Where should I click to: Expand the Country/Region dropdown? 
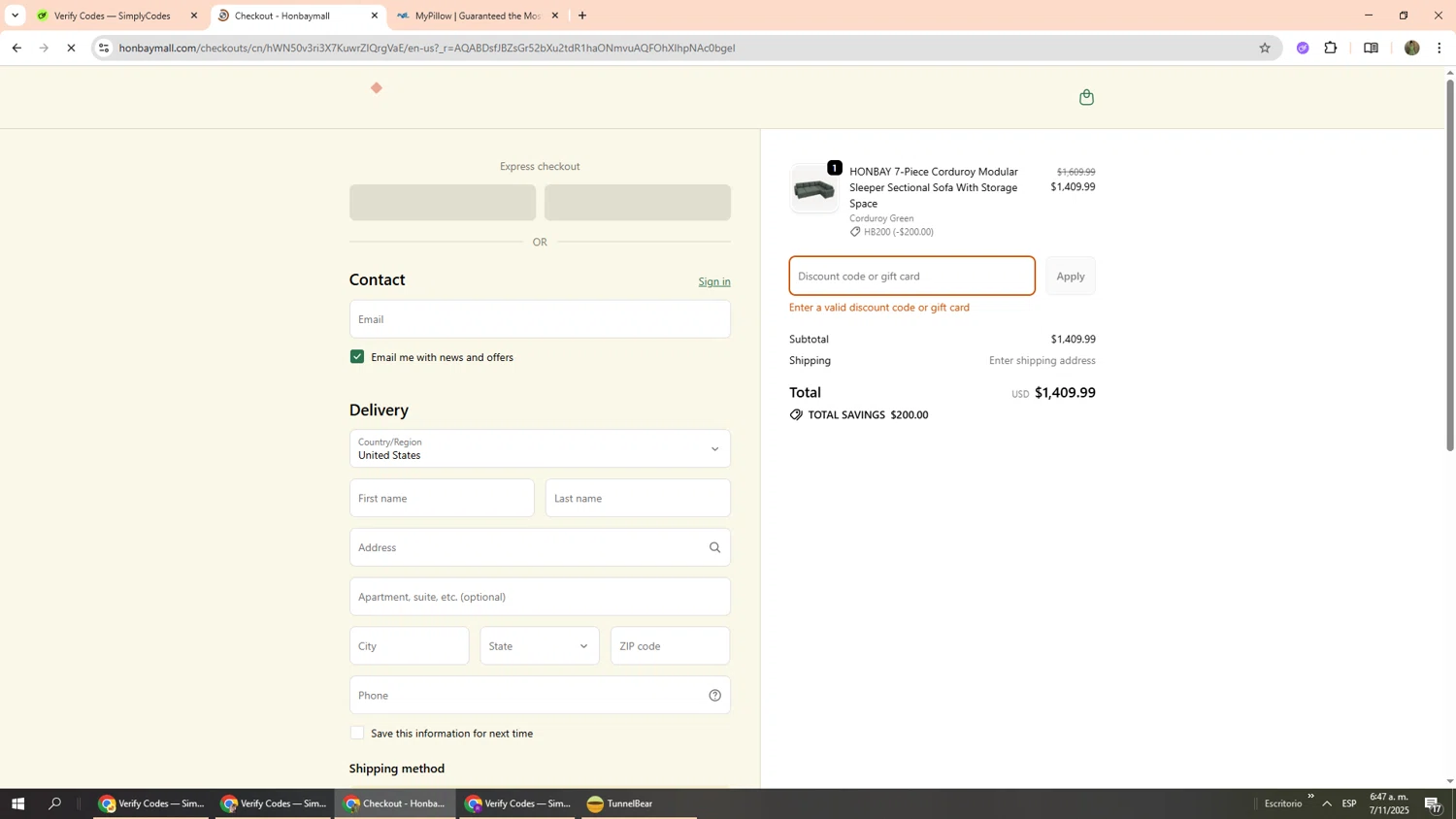(540, 448)
